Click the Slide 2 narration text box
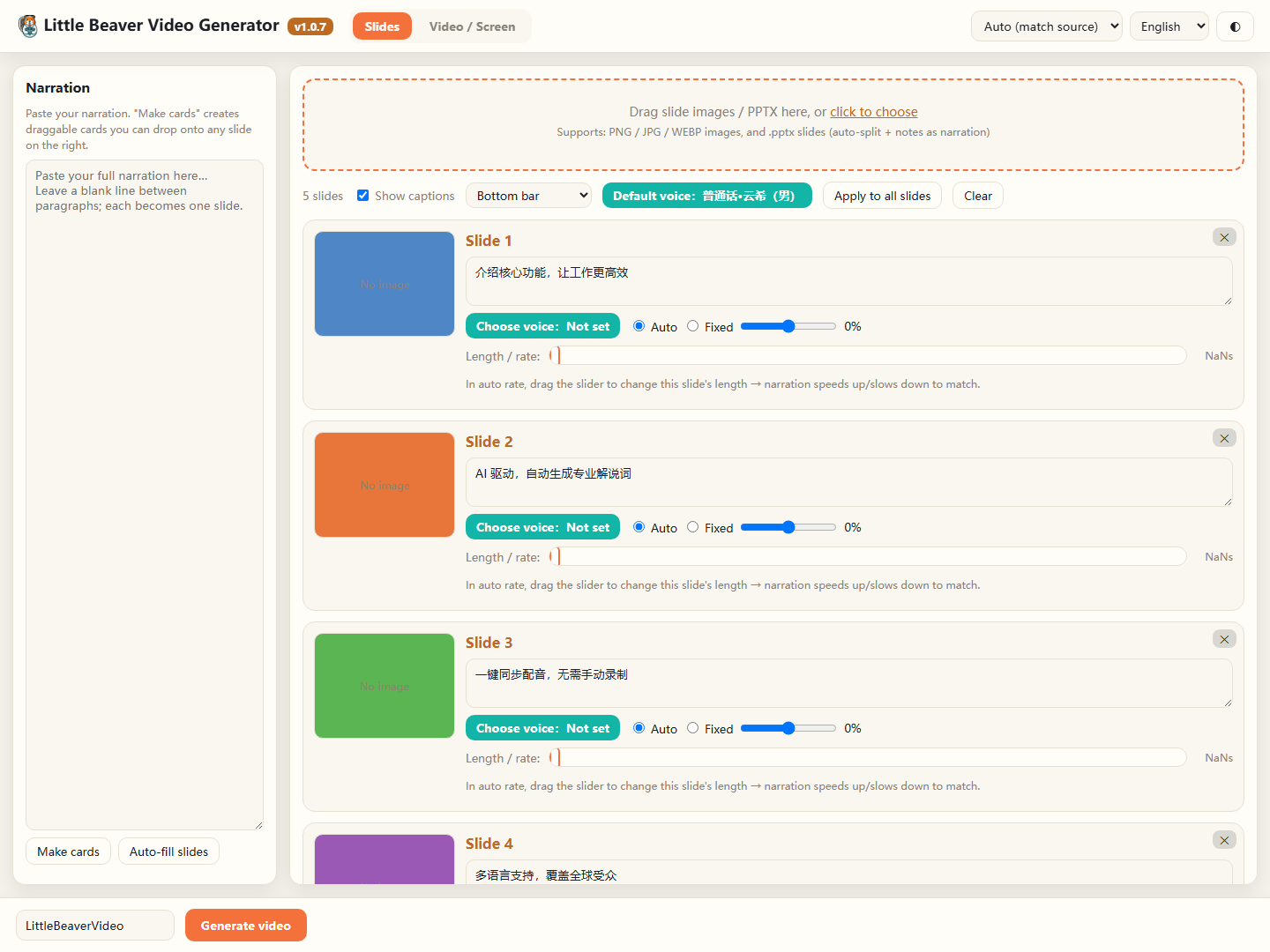 coord(849,482)
